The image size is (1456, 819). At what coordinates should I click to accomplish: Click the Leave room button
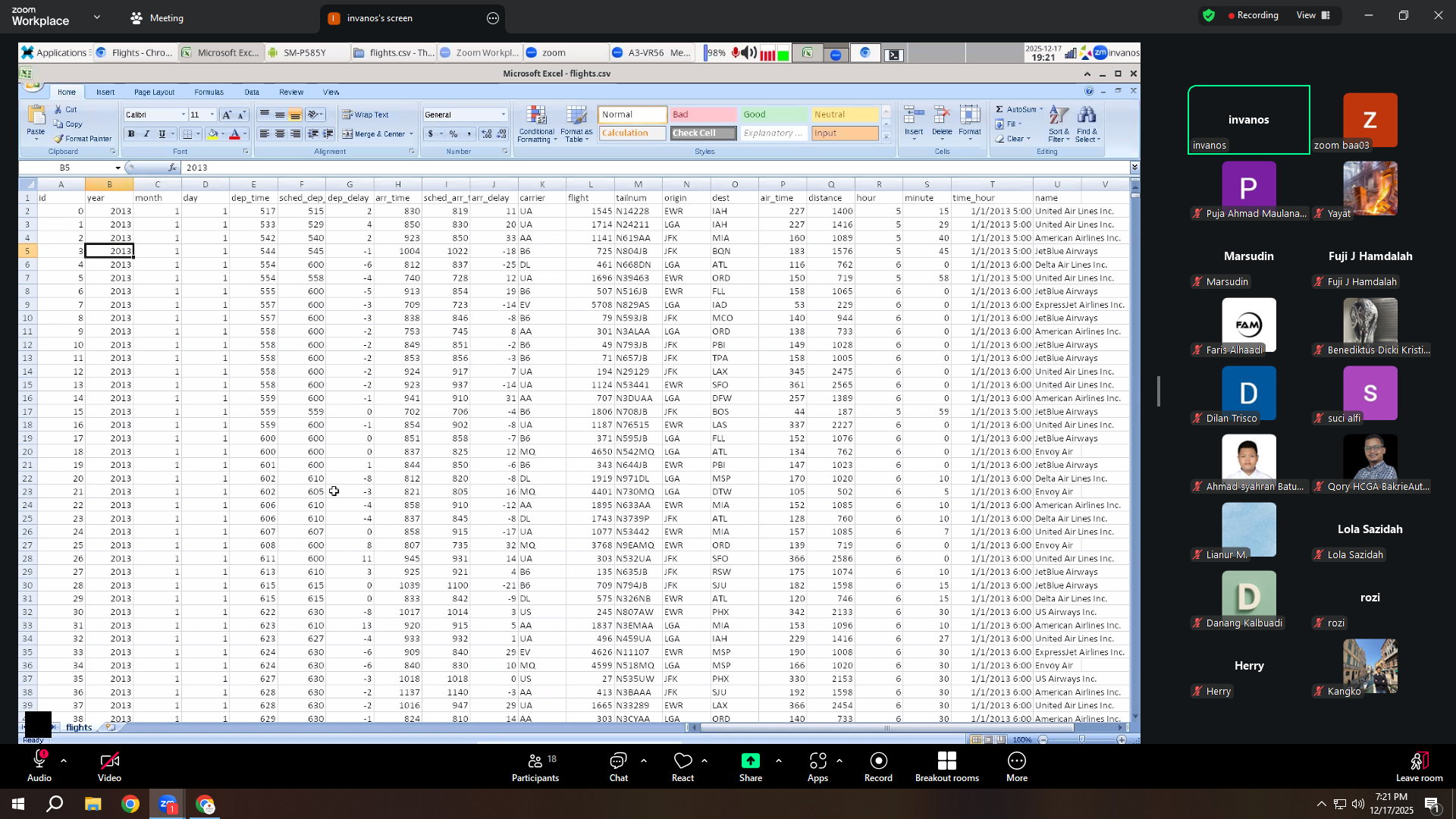pos(1420,767)
